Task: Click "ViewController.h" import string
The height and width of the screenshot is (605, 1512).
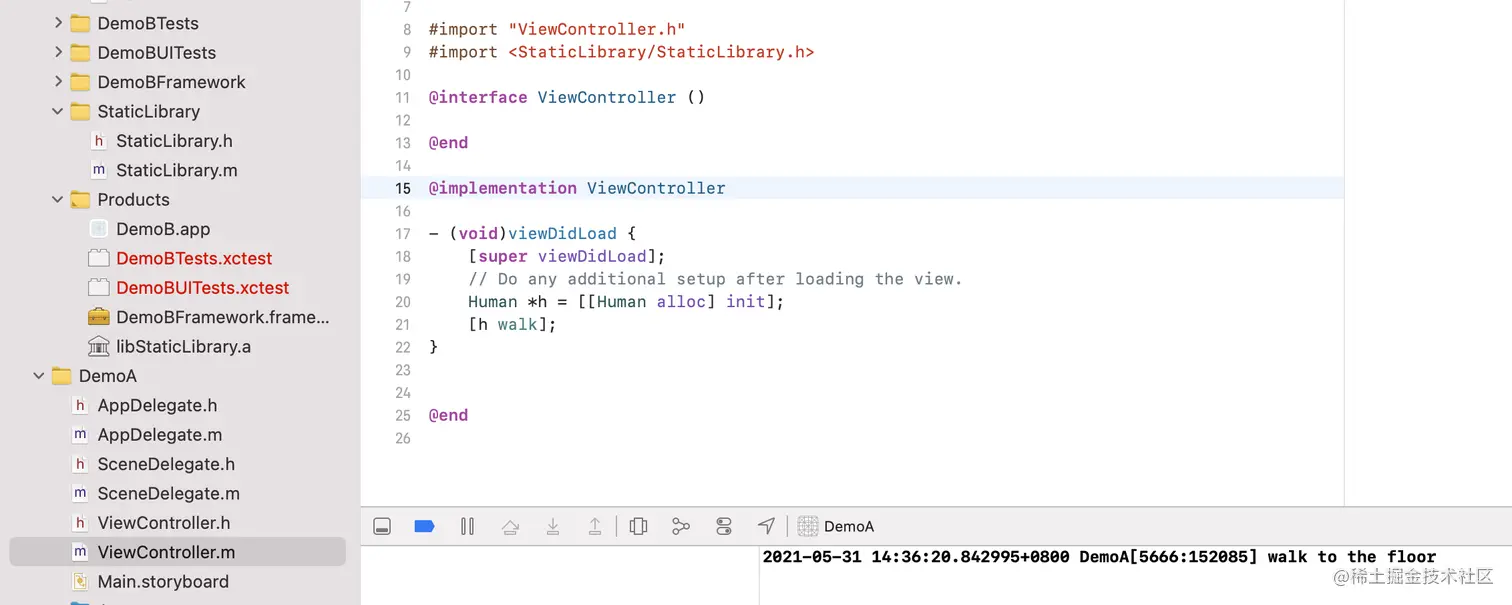Action: (x=596, y=29)
